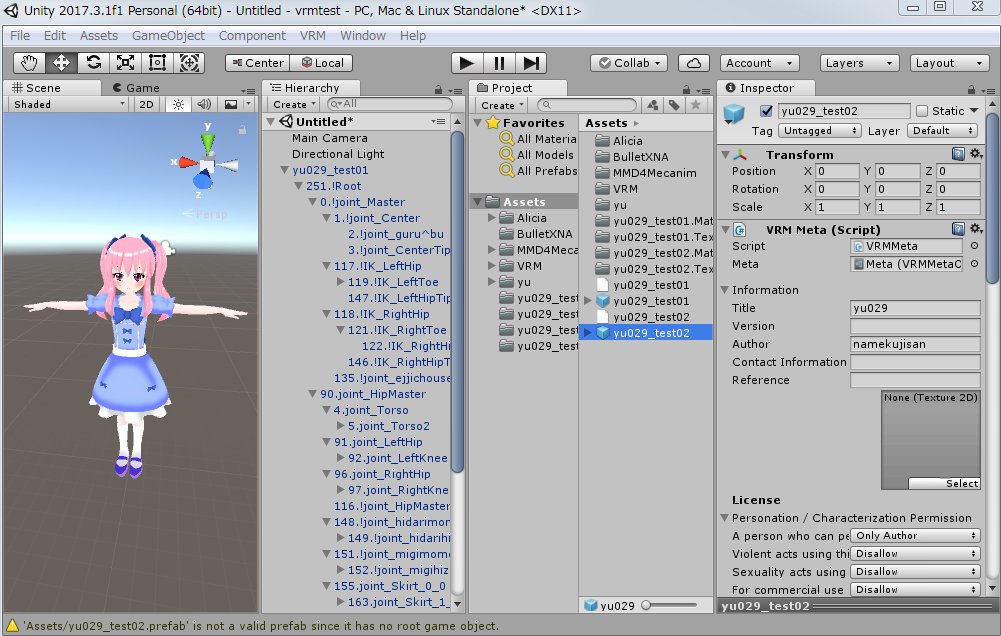Viewport: 1001px width, 636px height.
Task: Click the Account button
Action: [760, 63]
